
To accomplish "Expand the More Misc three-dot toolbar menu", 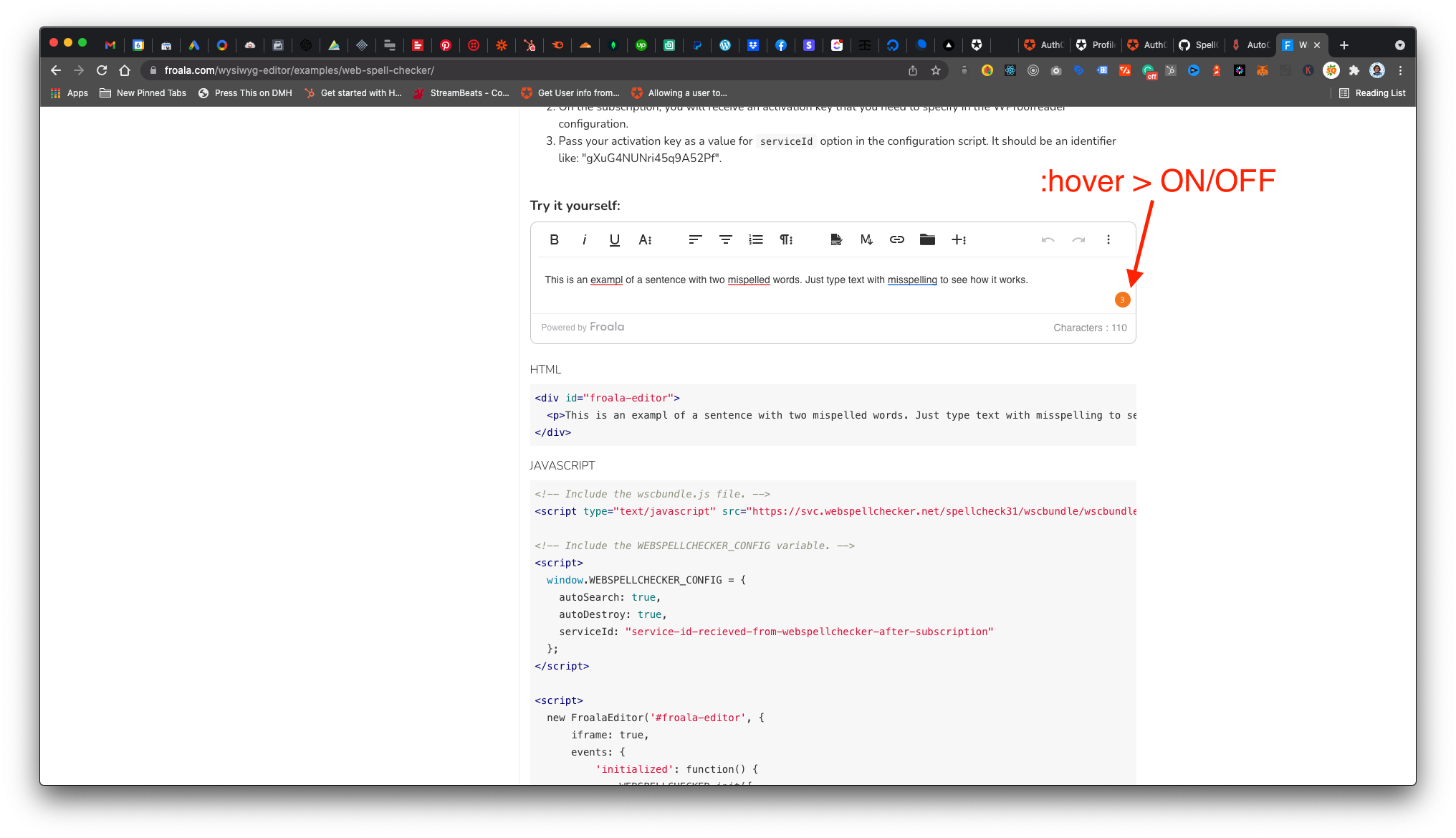I will coord(1108,239).
